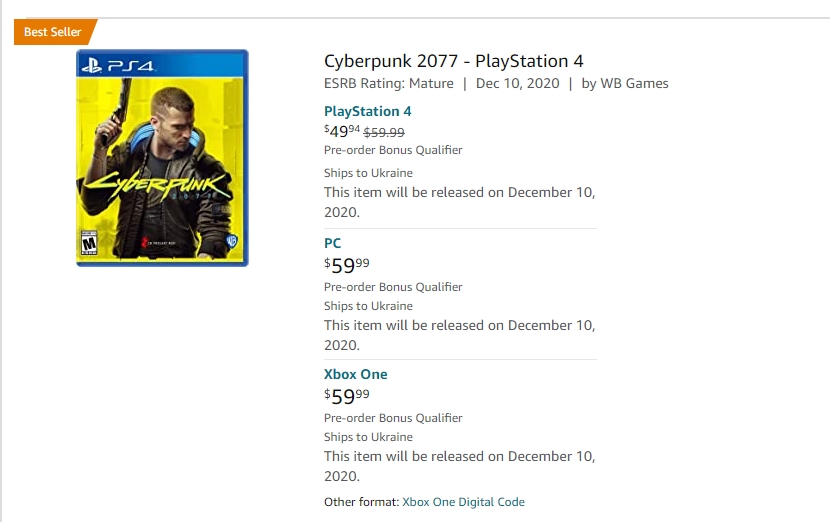Image resolution: width=830 pixels, height=522 pixels.
Task: Click Pre-order Bonus Qualifier under Xbox One
Action: pos(393,418)
